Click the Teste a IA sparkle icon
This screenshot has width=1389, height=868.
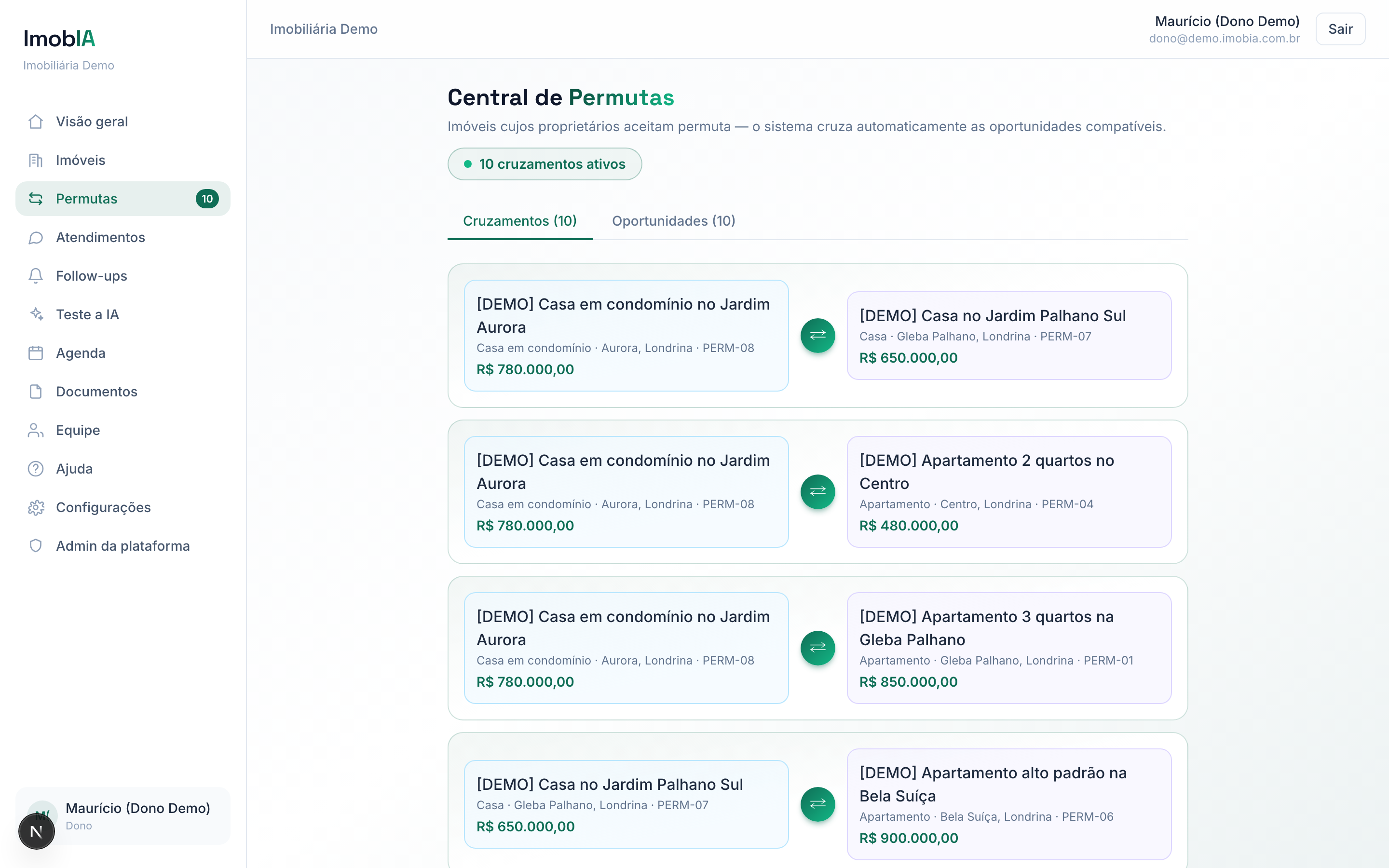pyautogui.click(x=36, y=314)
